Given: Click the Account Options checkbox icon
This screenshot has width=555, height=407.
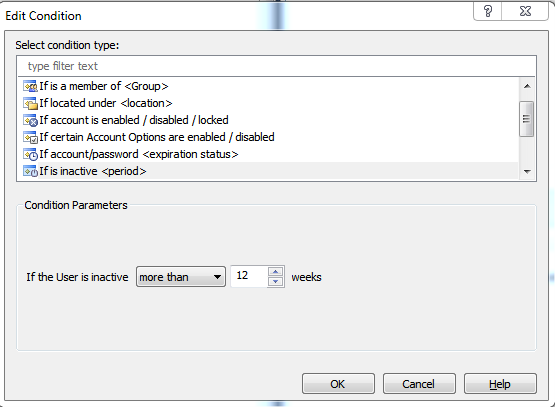Looking at the screenshot, I should click(30, 137).
